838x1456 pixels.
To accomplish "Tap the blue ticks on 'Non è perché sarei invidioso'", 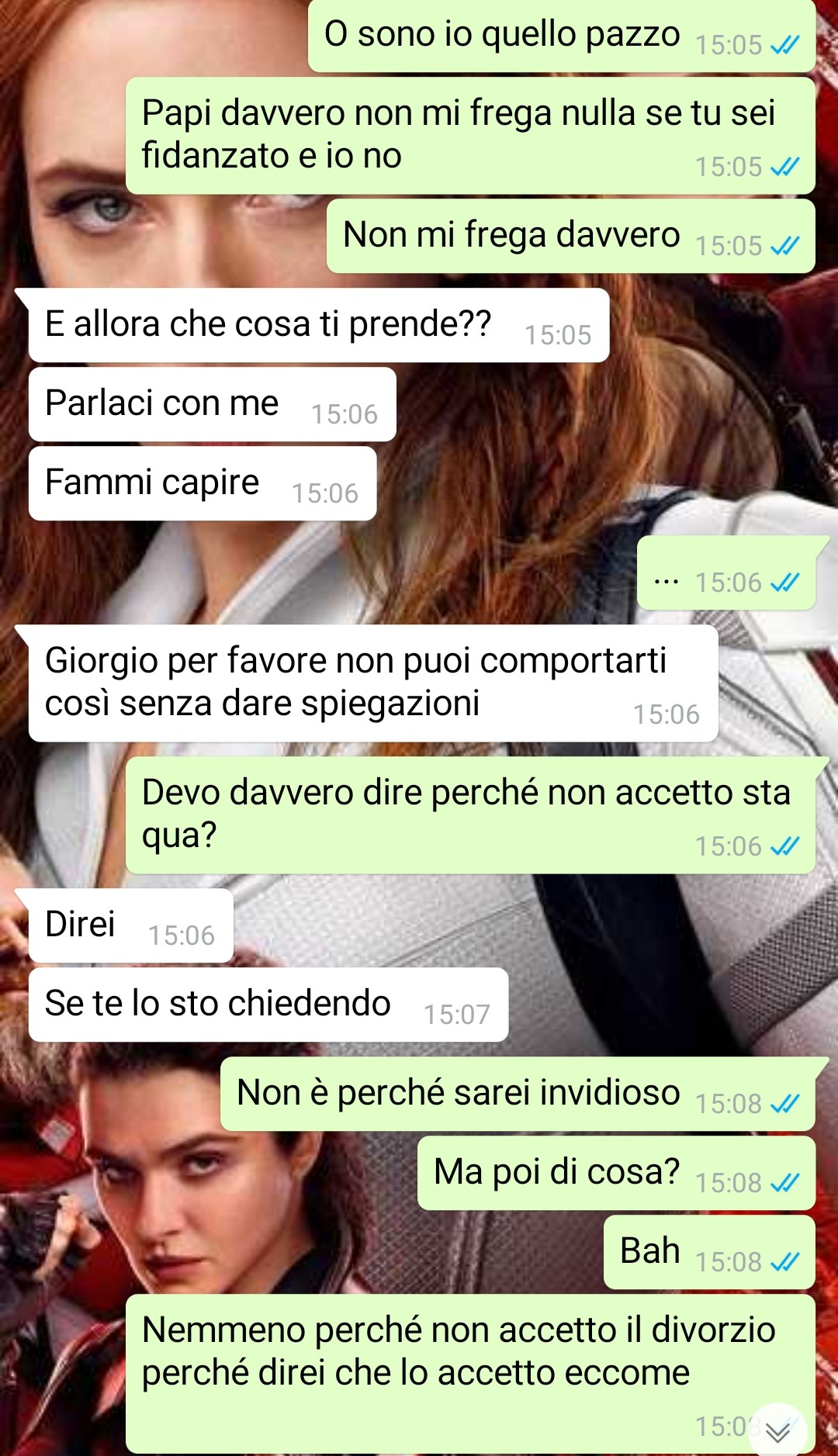I will (784, 1105).
